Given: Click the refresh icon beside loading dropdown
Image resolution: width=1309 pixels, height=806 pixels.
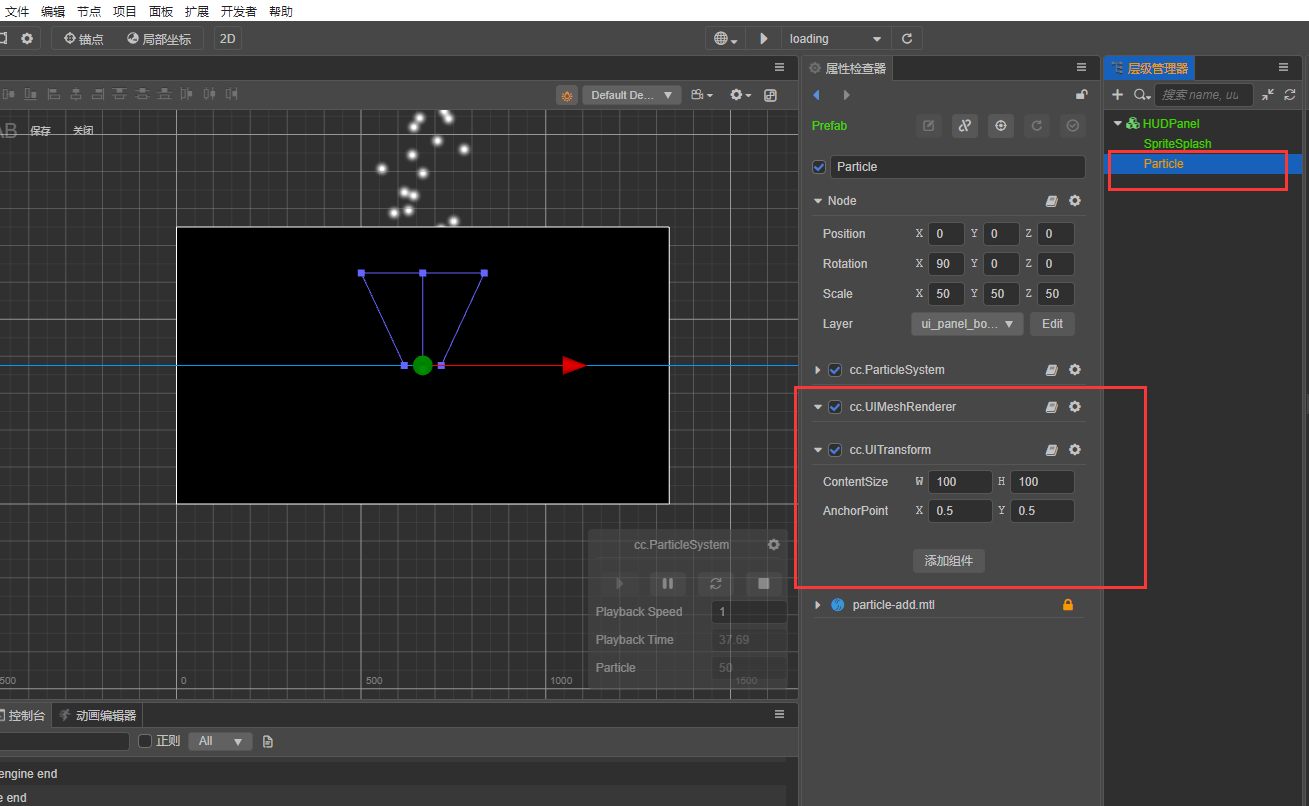Looking at the screenshot, I should (x=907, y=39).
